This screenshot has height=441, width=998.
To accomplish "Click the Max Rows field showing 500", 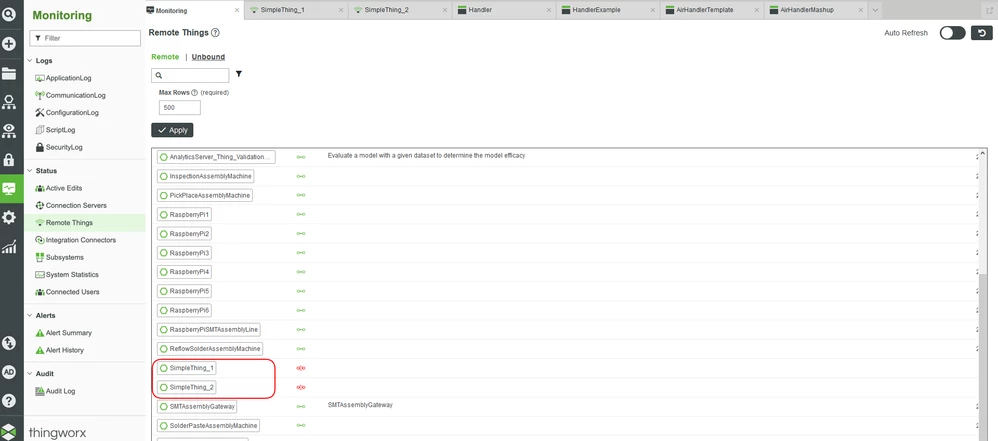I will point(179,108).
